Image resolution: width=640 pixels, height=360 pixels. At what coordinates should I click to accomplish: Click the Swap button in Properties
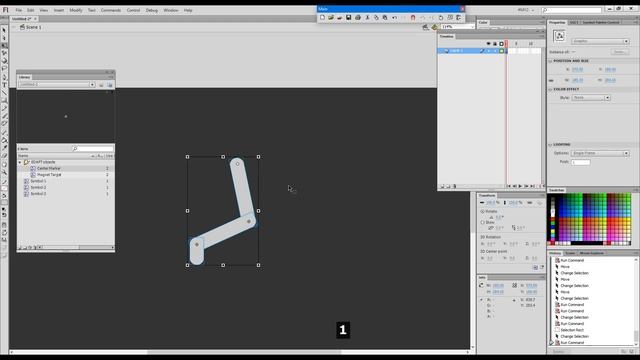point(619,52)
